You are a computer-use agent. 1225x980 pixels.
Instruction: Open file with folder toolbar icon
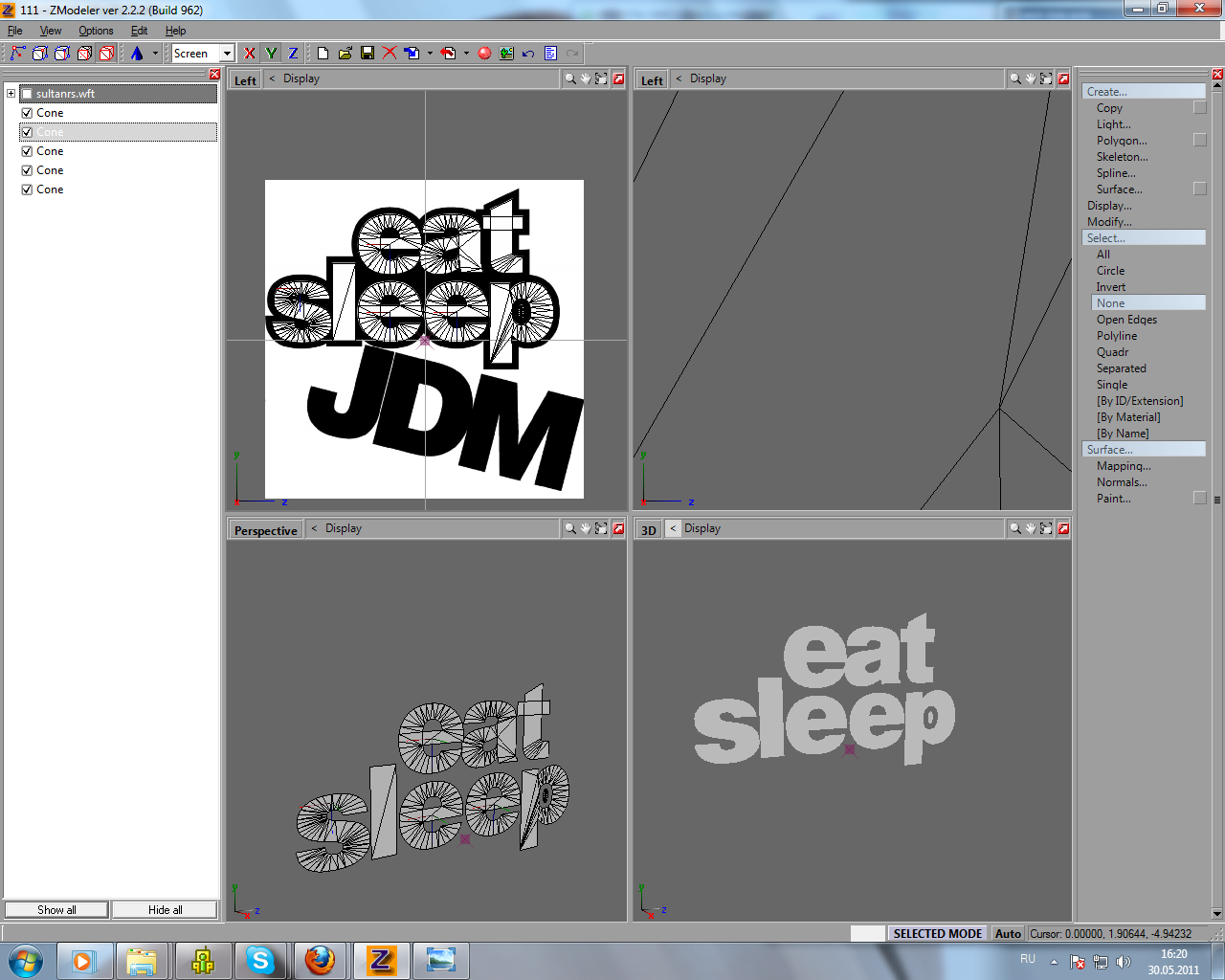345,54
